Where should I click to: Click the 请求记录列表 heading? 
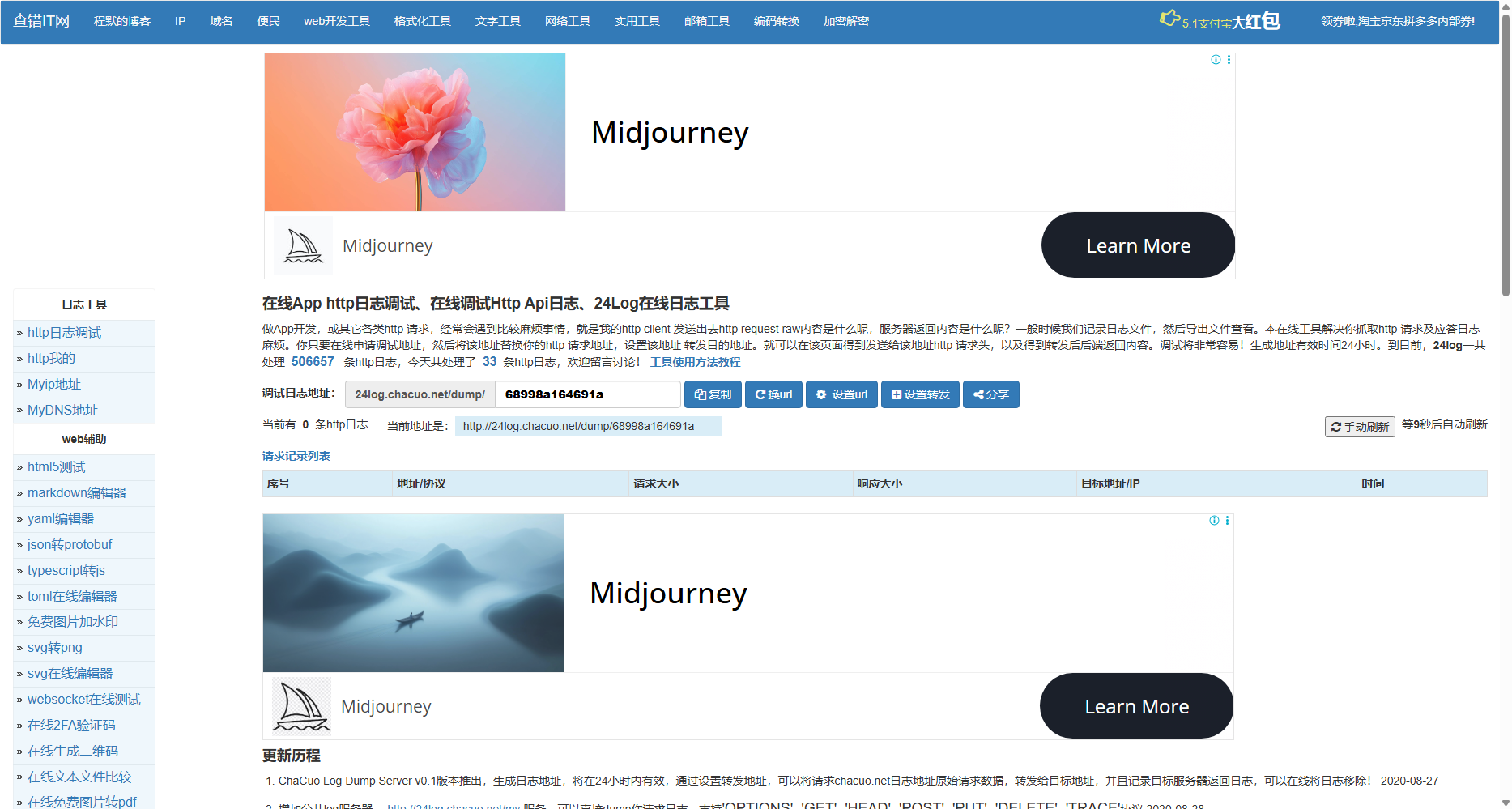coord(296,456)
